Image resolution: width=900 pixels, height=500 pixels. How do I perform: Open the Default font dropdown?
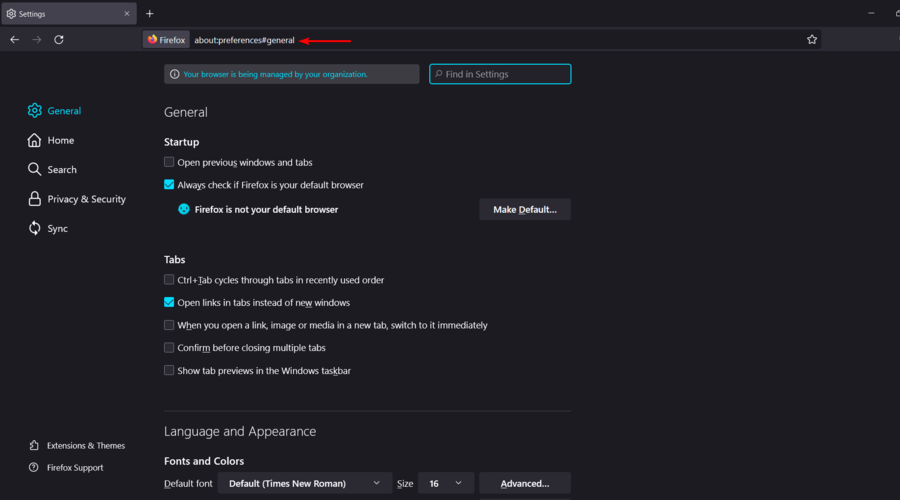[305, 483]
